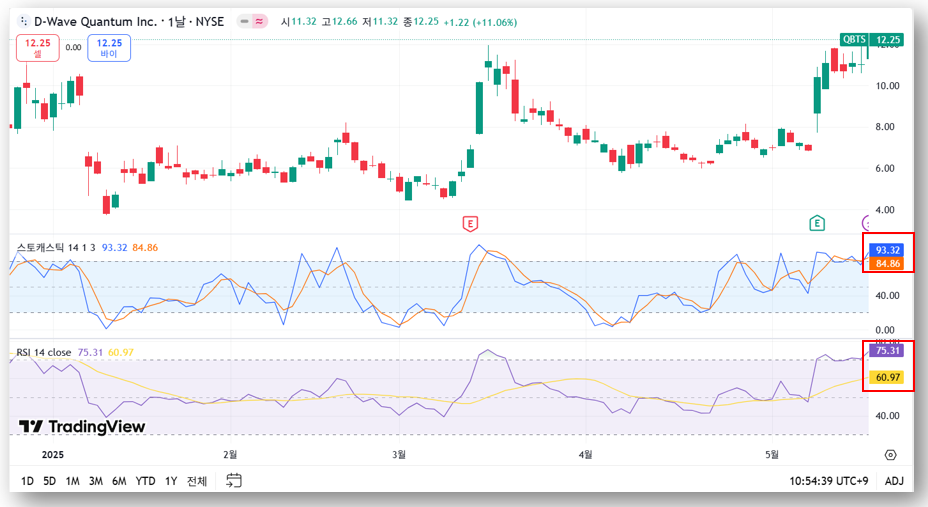Screen dimensions: 928x507
Task: Click the RSI 14 close indicator label
Action: coord(44,353)
